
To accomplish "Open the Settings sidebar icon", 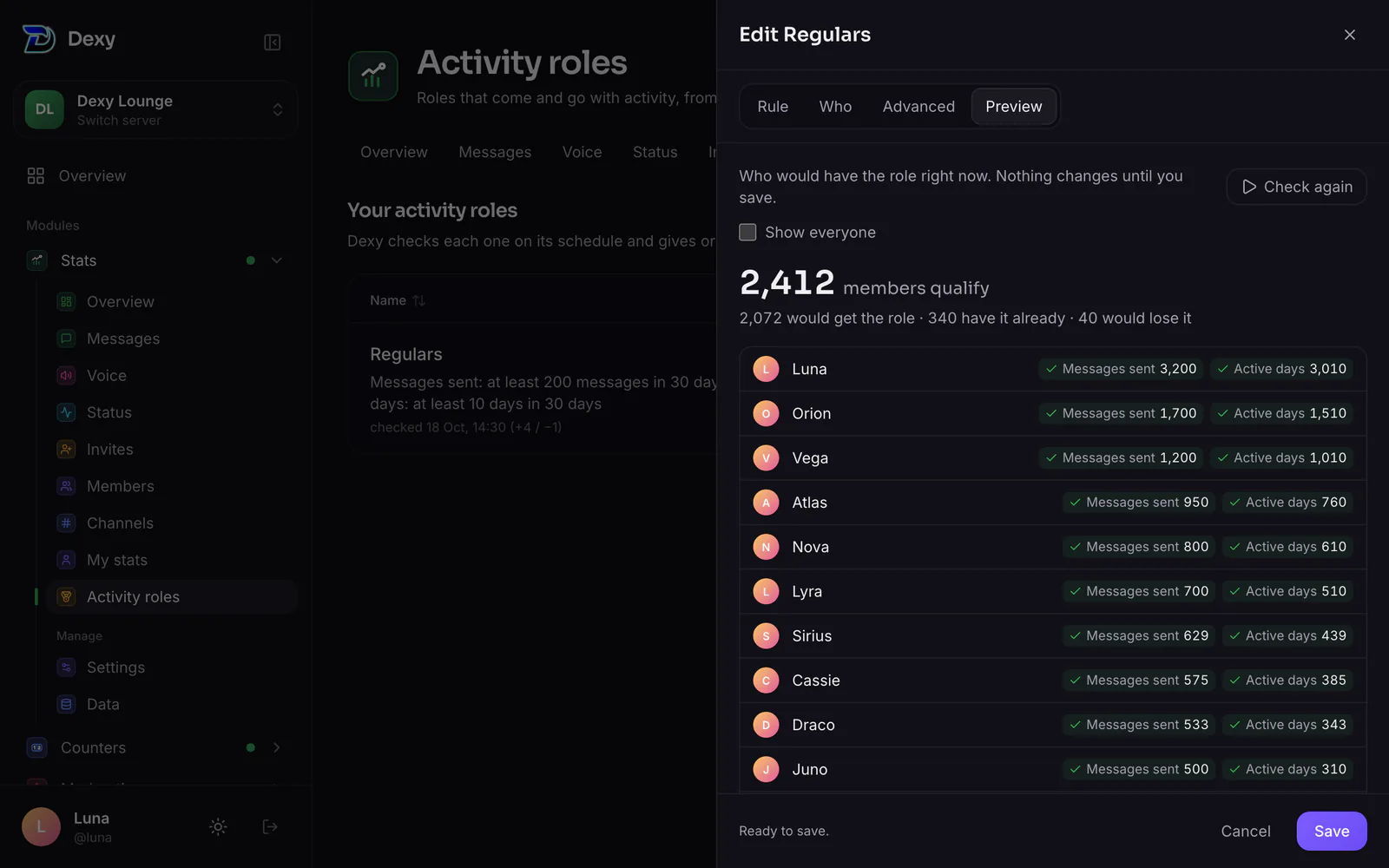I will pos(66,667).
